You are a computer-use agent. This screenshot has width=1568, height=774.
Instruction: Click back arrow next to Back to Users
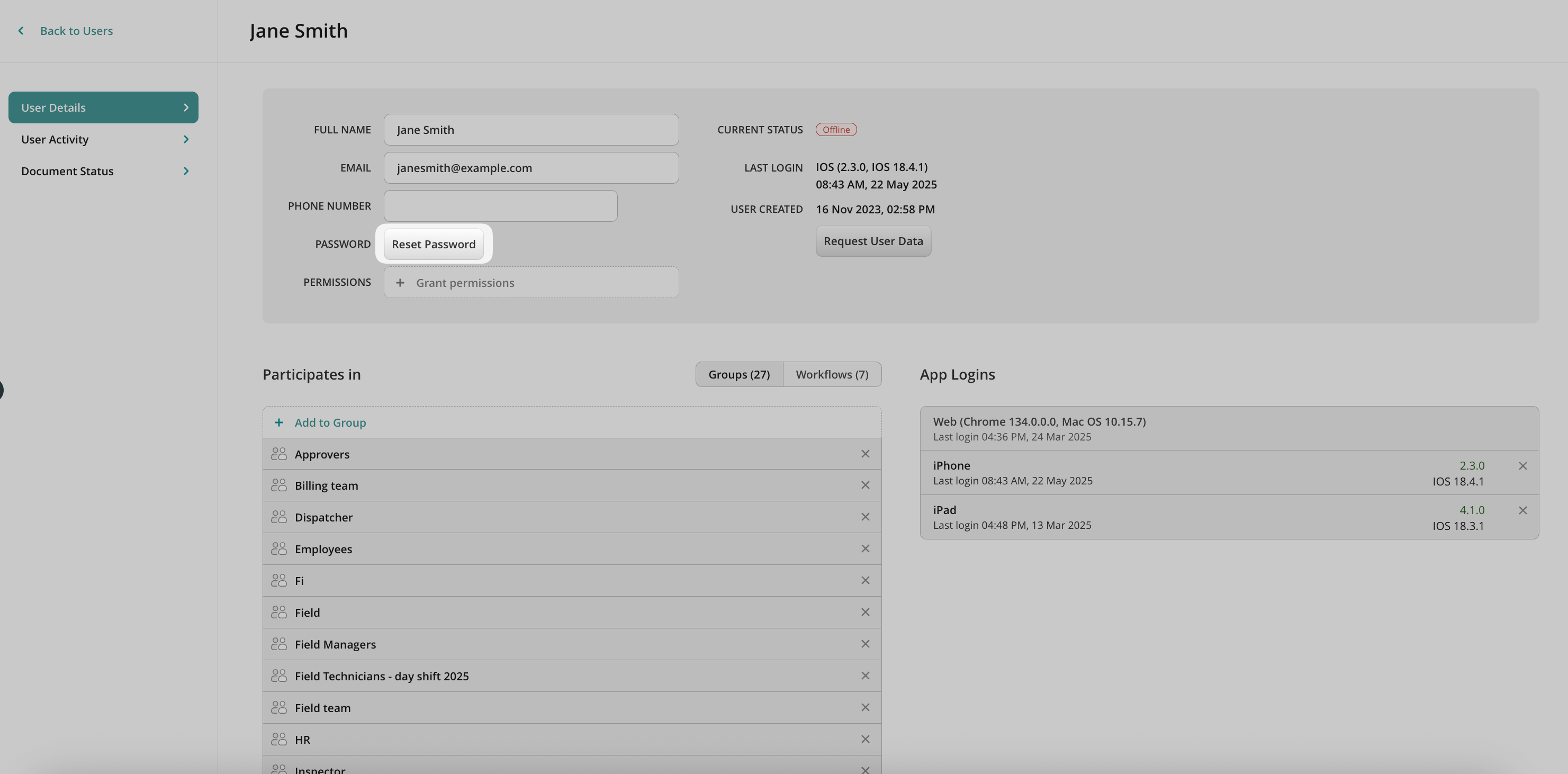pos(21,31)
